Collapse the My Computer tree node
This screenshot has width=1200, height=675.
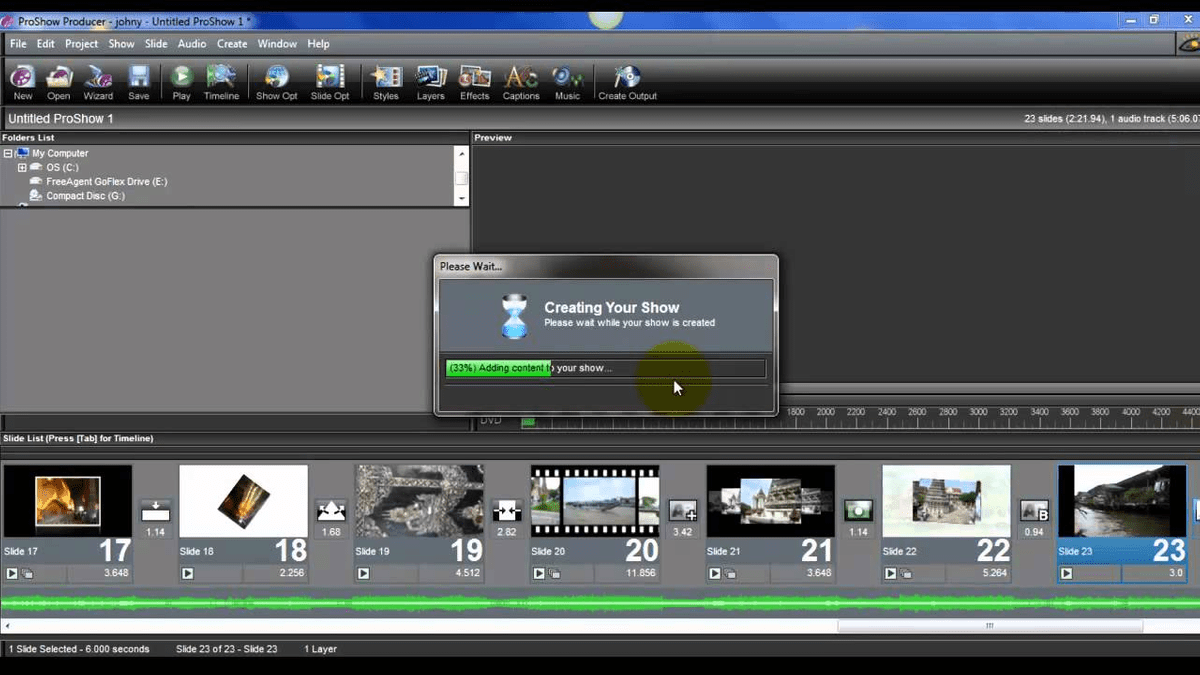pos(8,154)
